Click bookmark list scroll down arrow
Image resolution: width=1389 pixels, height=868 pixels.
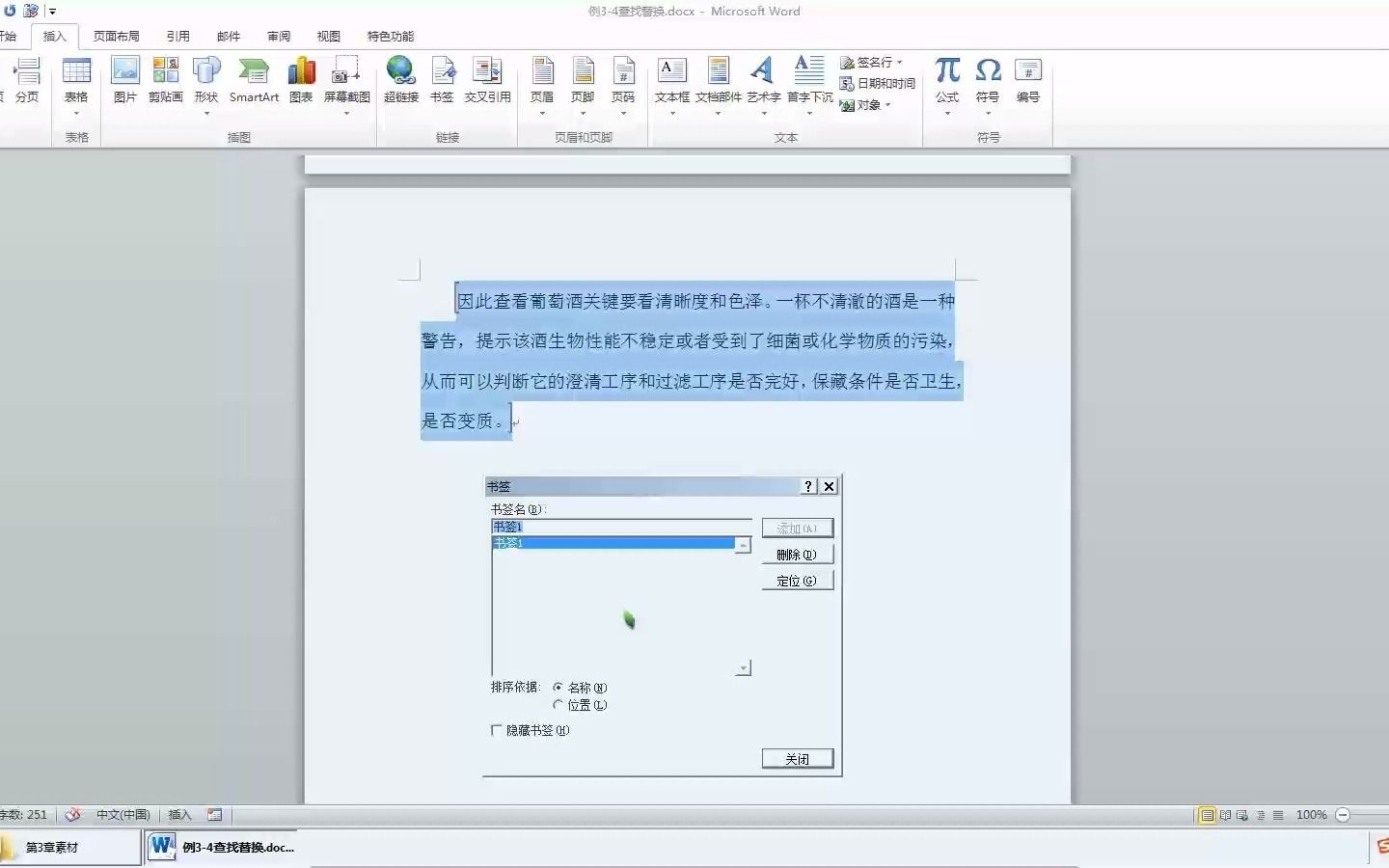tap(743, 667)
